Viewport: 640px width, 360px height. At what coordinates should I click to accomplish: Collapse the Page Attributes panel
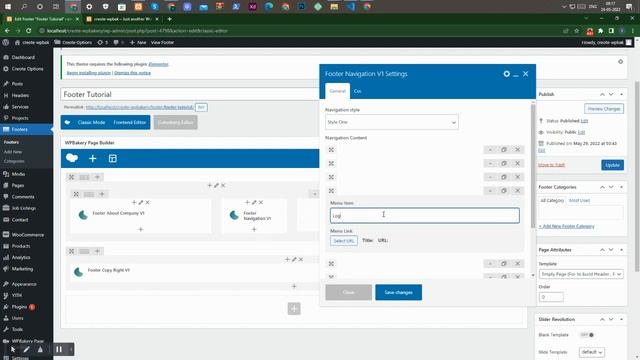coord(621,250)
